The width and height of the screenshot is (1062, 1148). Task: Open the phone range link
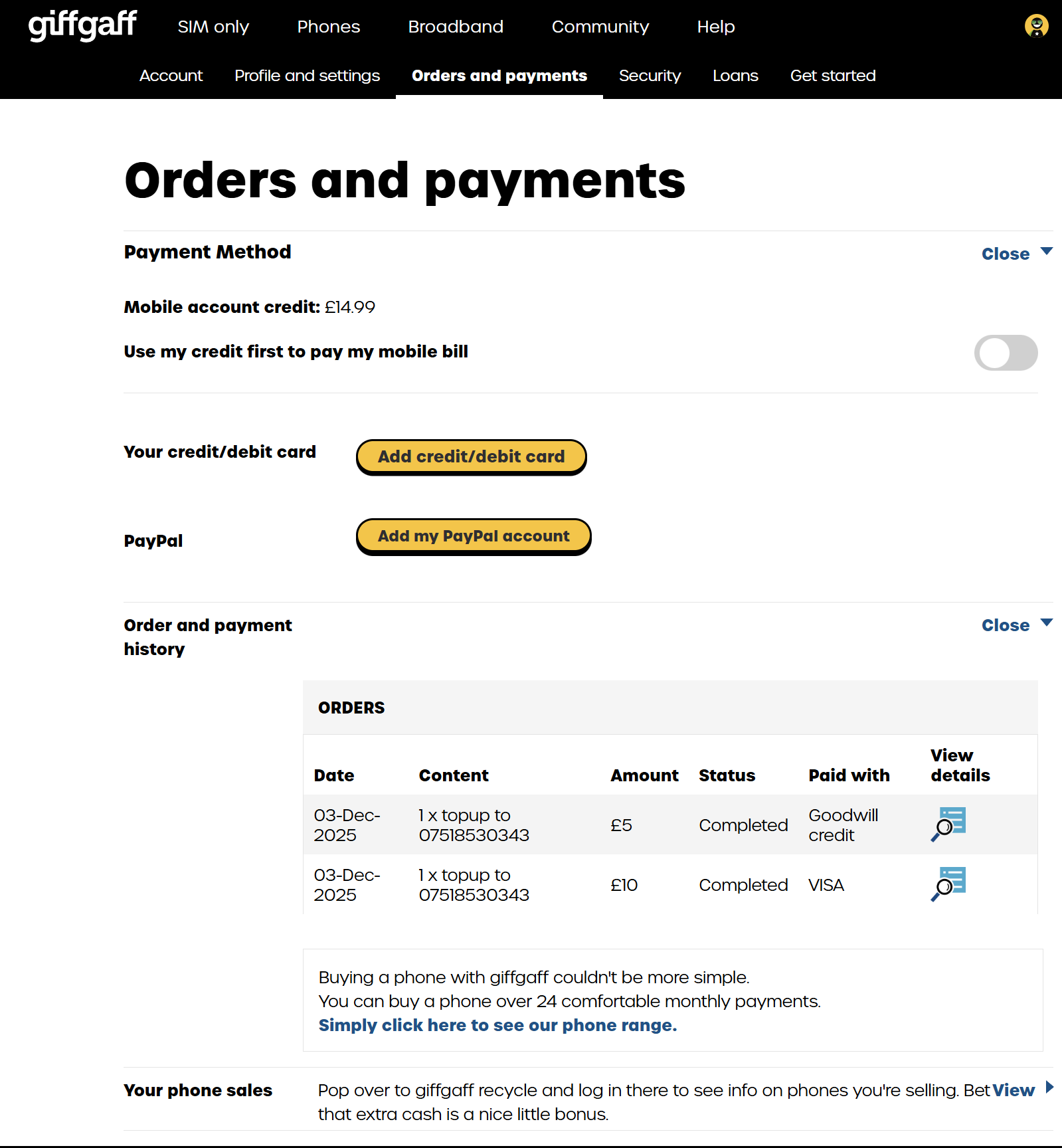[x=497, y=1025]
